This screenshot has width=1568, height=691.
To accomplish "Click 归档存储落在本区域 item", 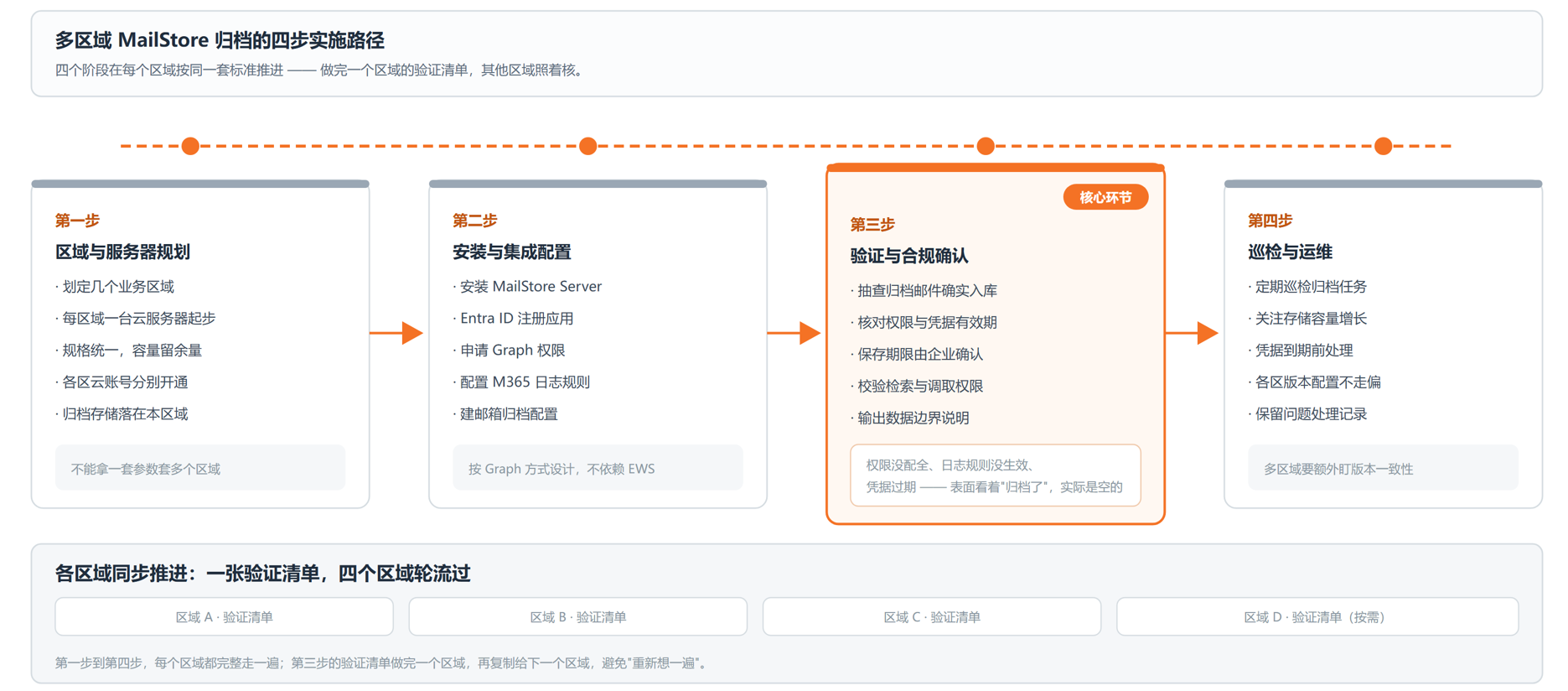I will click(x=122, y=414).
